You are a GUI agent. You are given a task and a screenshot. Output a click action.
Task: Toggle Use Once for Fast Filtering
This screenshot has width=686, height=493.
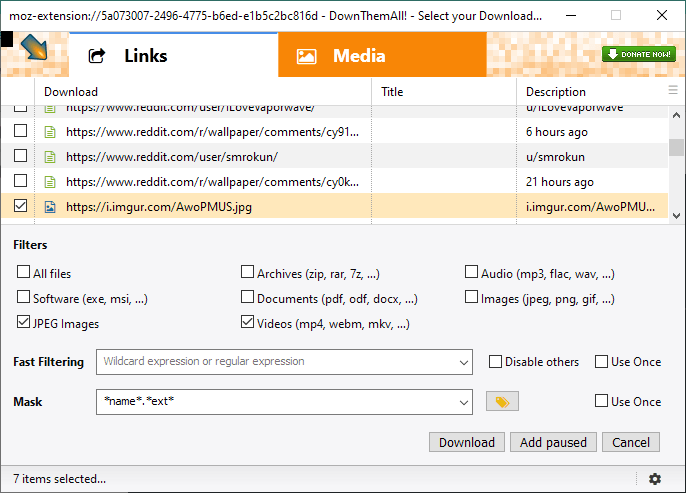602,362
